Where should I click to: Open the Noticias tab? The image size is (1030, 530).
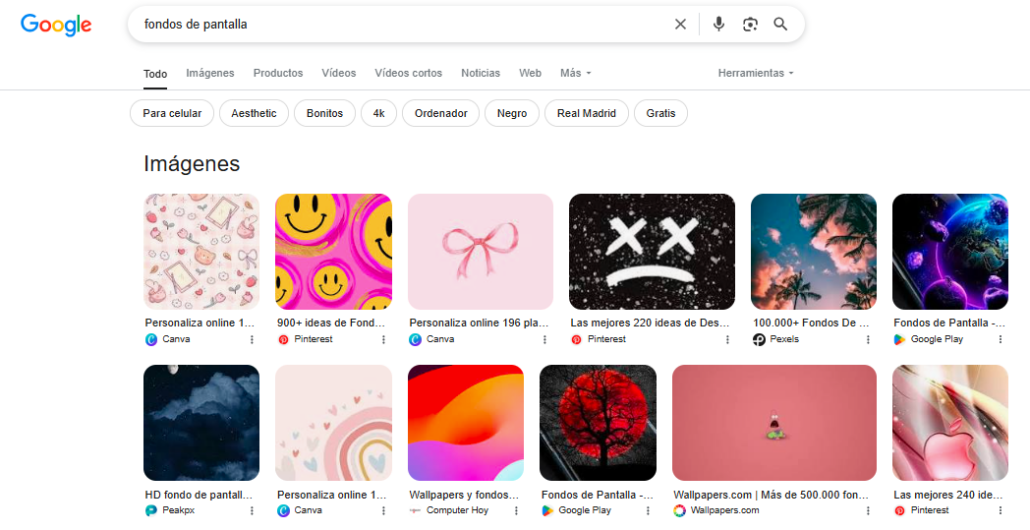click(x=480, y=73)
